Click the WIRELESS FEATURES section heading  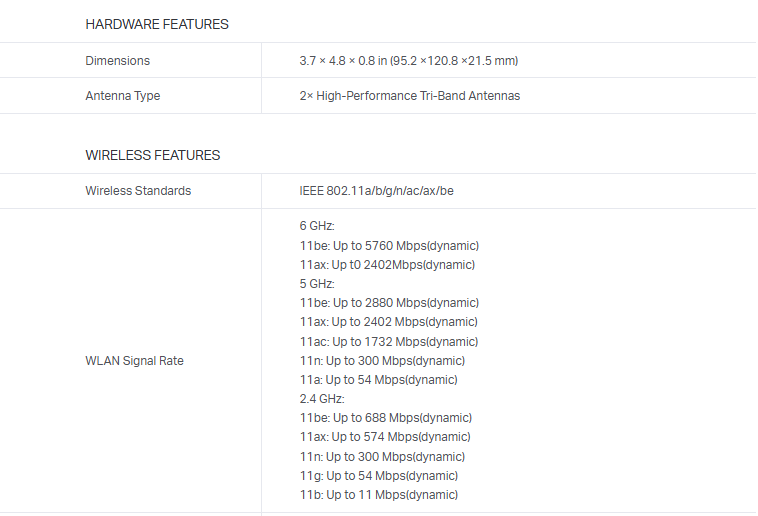click(x=153, y=155)
